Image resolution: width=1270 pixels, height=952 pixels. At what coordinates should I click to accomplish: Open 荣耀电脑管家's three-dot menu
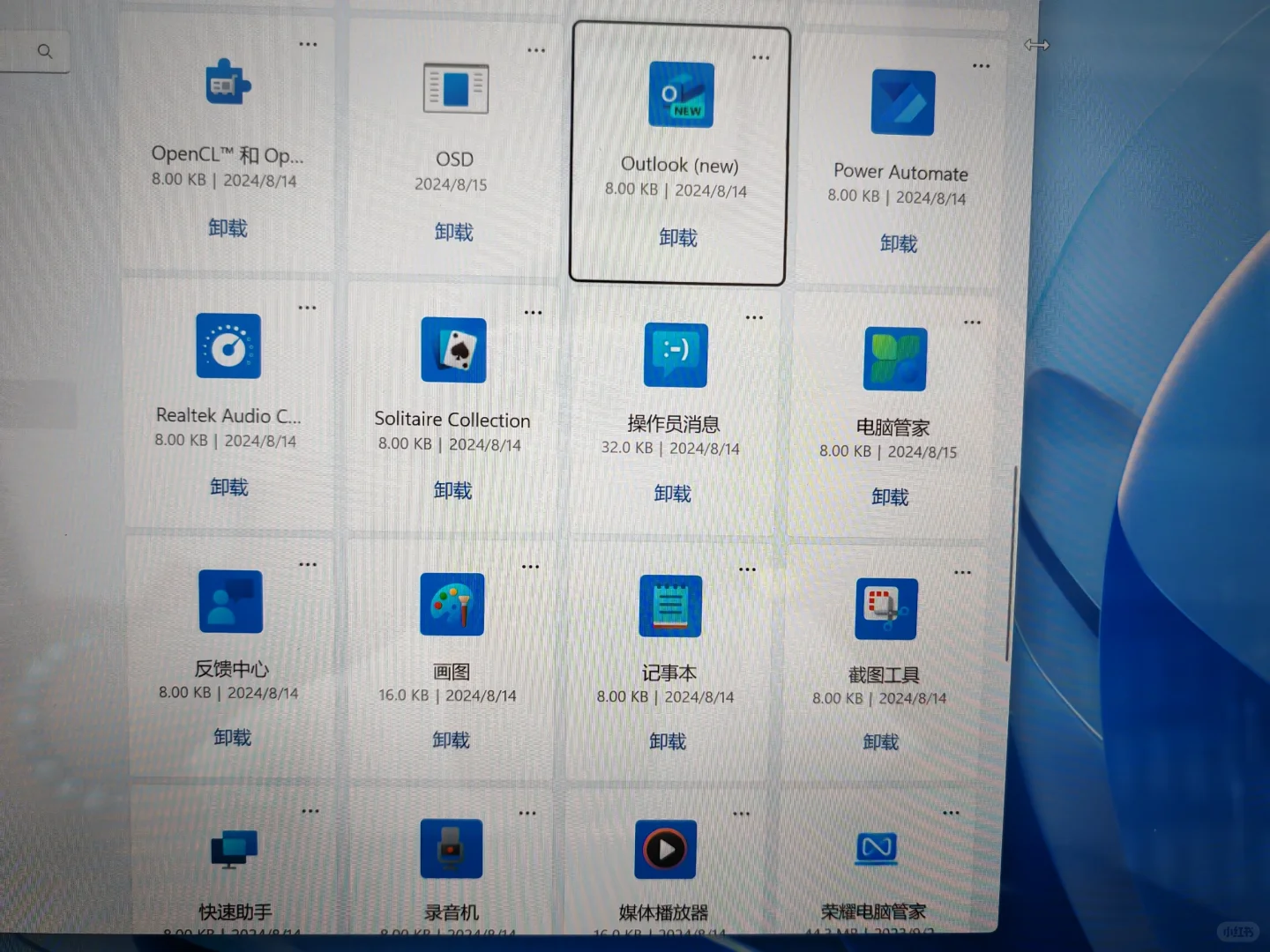coord(952,813)
